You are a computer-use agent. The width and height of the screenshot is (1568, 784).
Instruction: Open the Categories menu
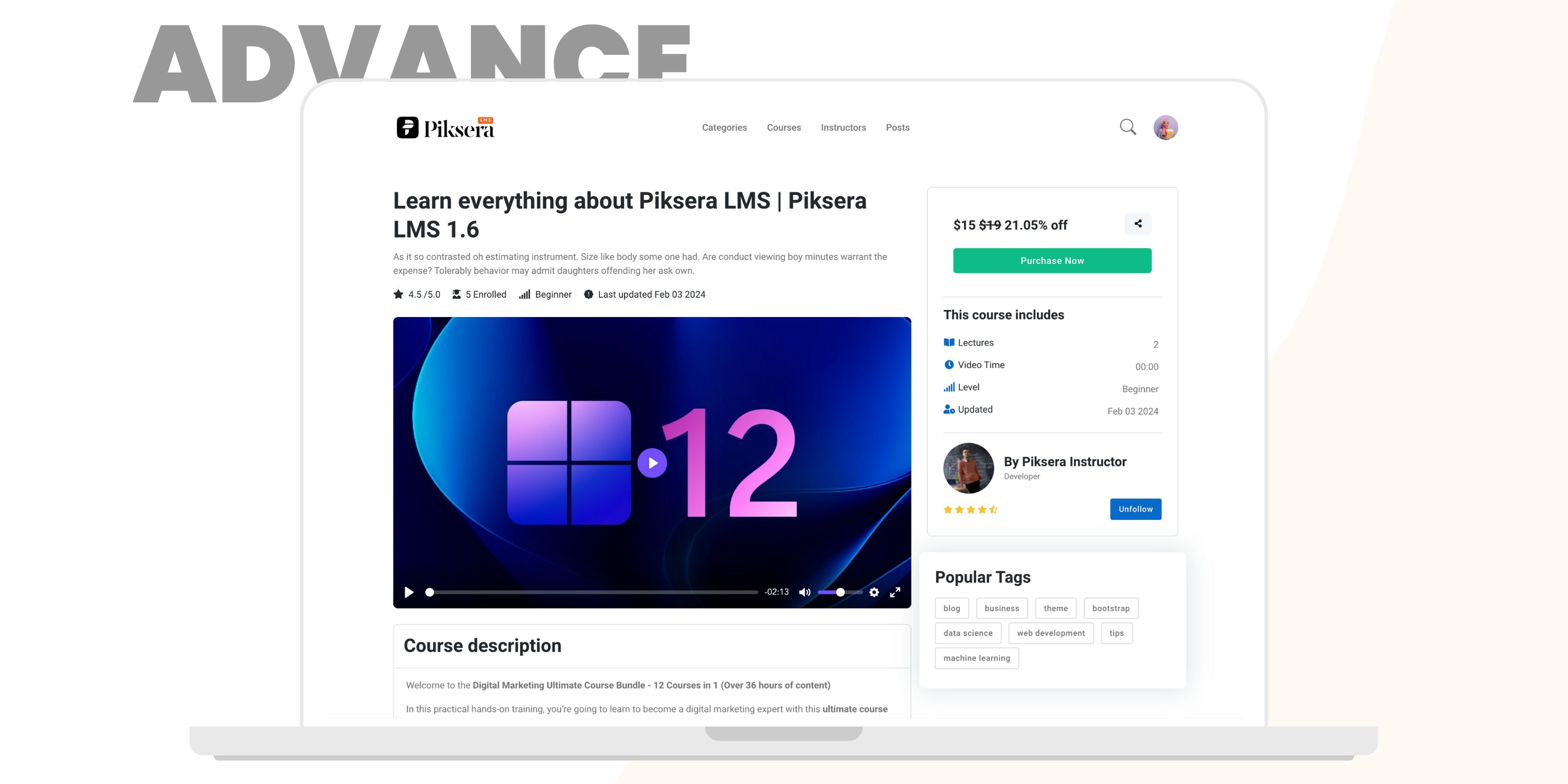[x=724, y=127]
